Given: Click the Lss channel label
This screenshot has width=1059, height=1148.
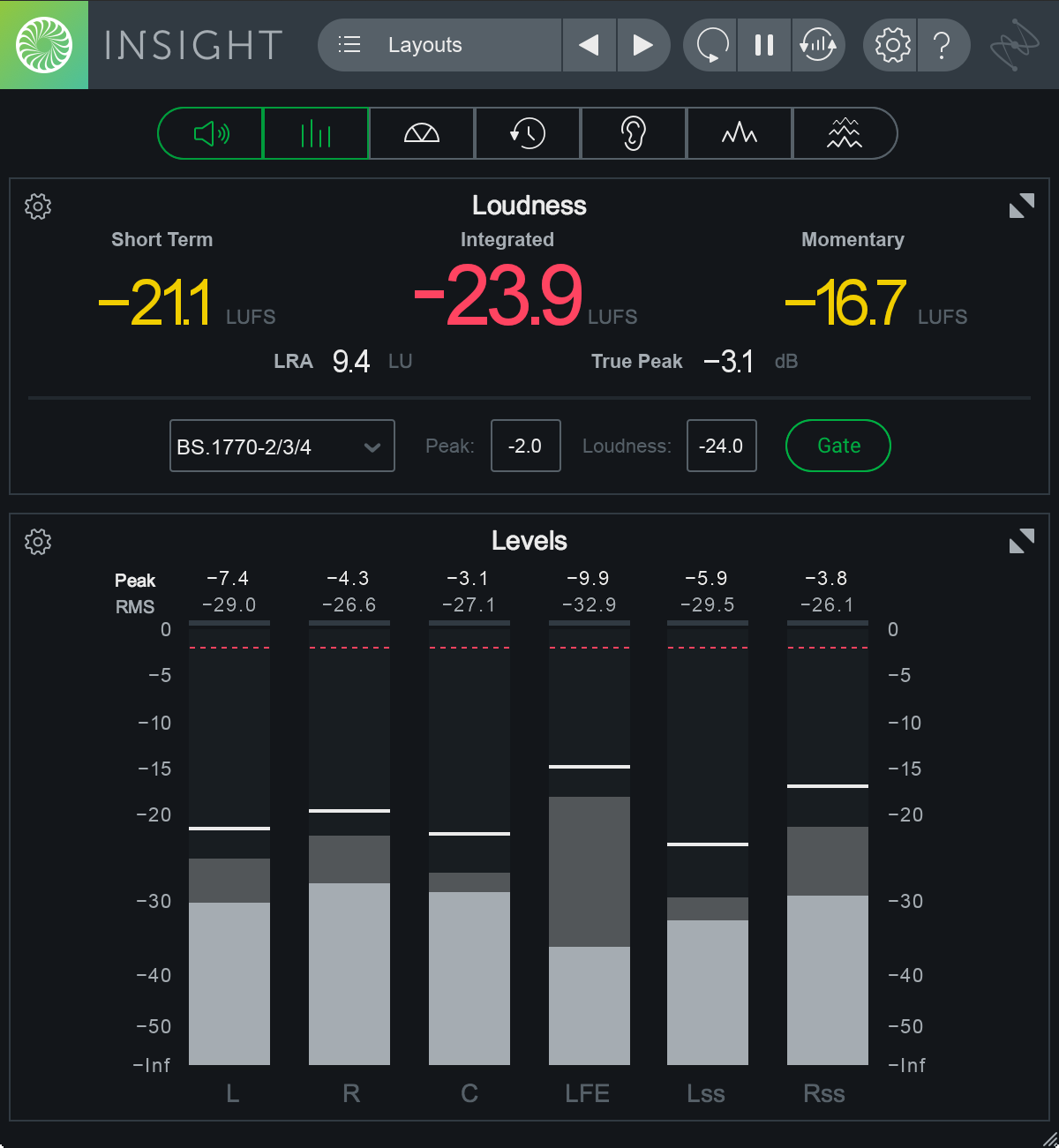Looking at the screenshot, I should pos(706,1094).
